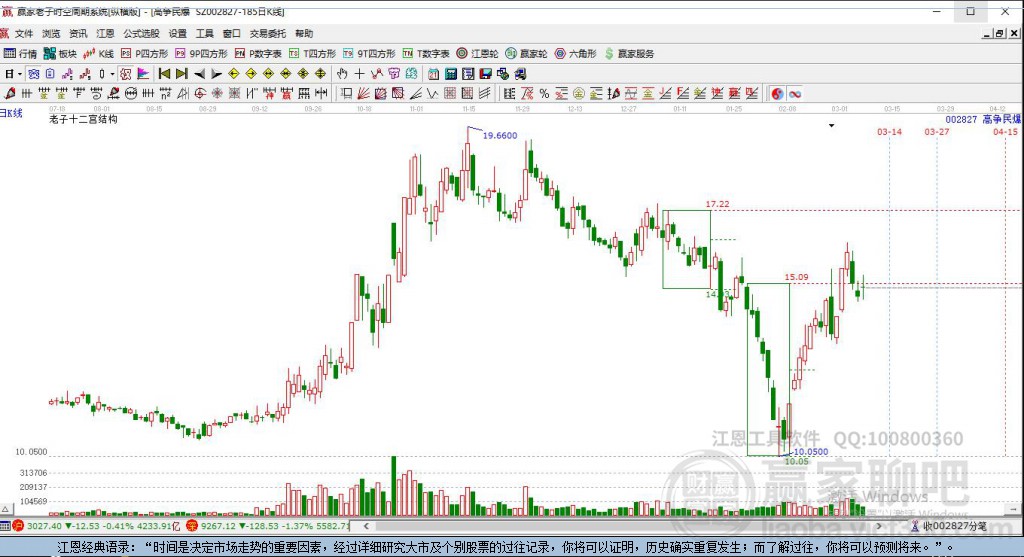Click the Shanghai index 3027.40 status entry
The width and height of the screenshot is (1024, 557).
pos(96,526)
